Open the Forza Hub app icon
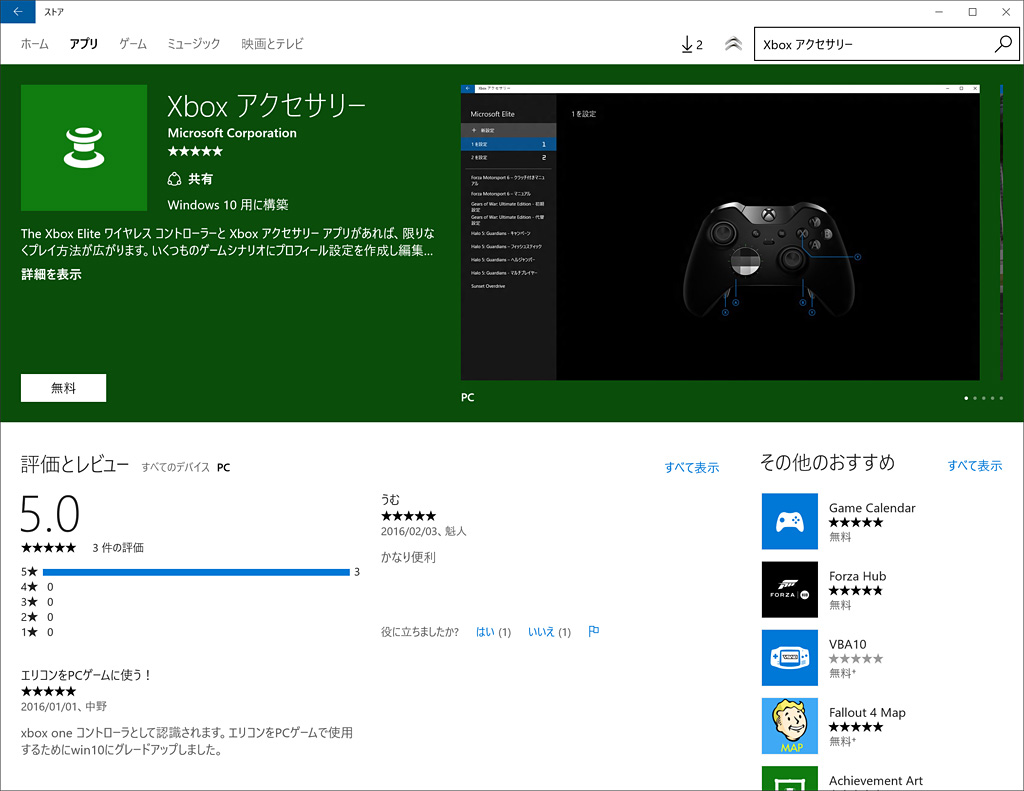 [x=789, y=589]
